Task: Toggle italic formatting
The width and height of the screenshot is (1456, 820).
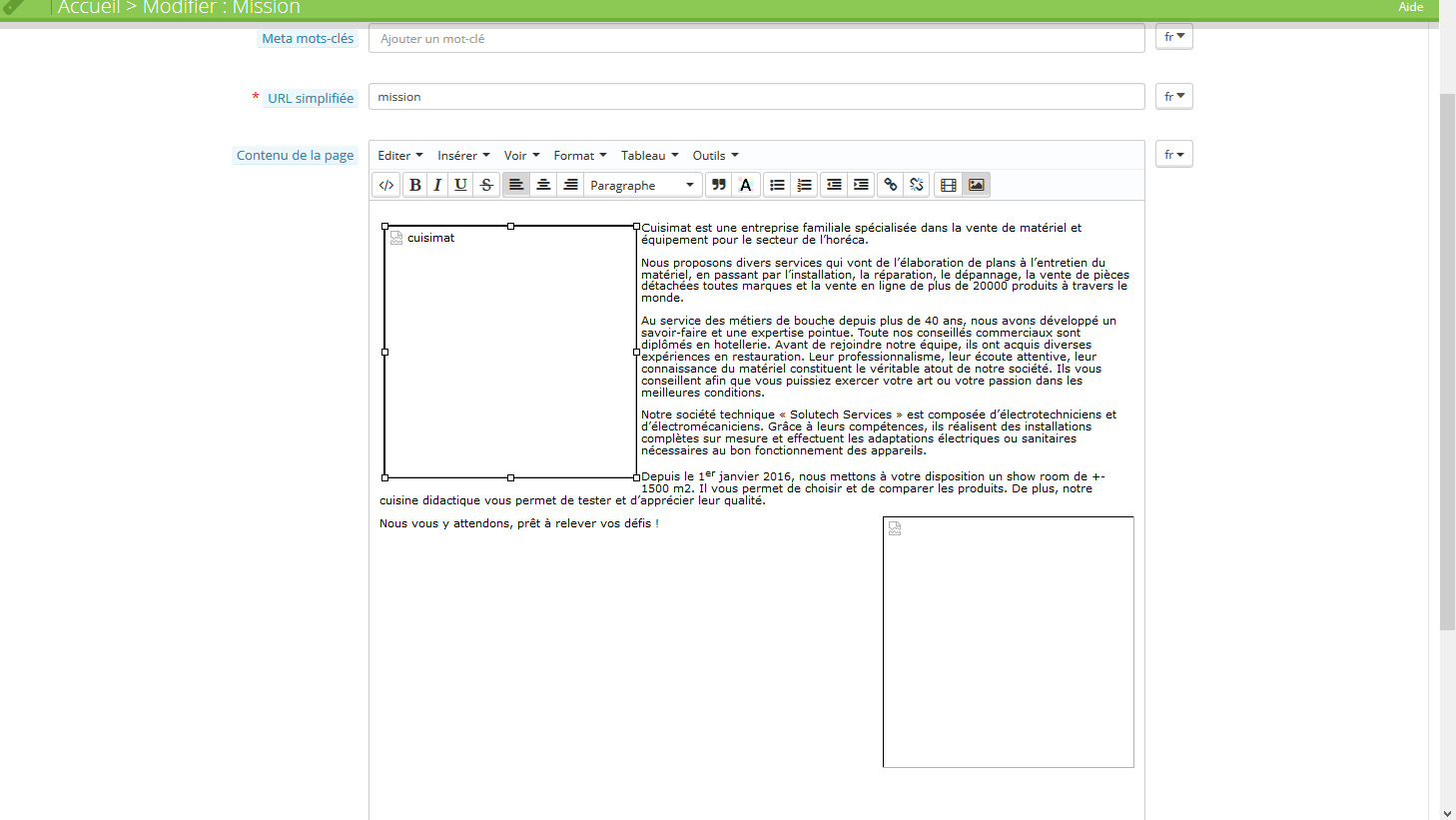Action: [x=437, y=185]
